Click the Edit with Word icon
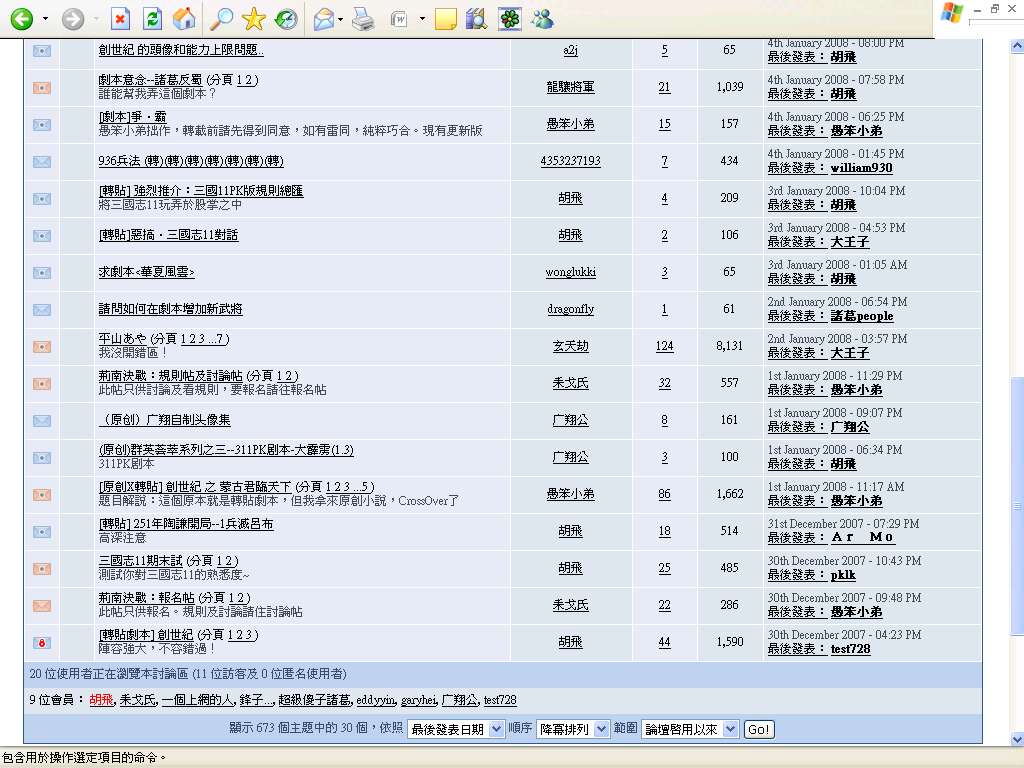The width and height of the screenshot is (1024, 768). [398, 20]
